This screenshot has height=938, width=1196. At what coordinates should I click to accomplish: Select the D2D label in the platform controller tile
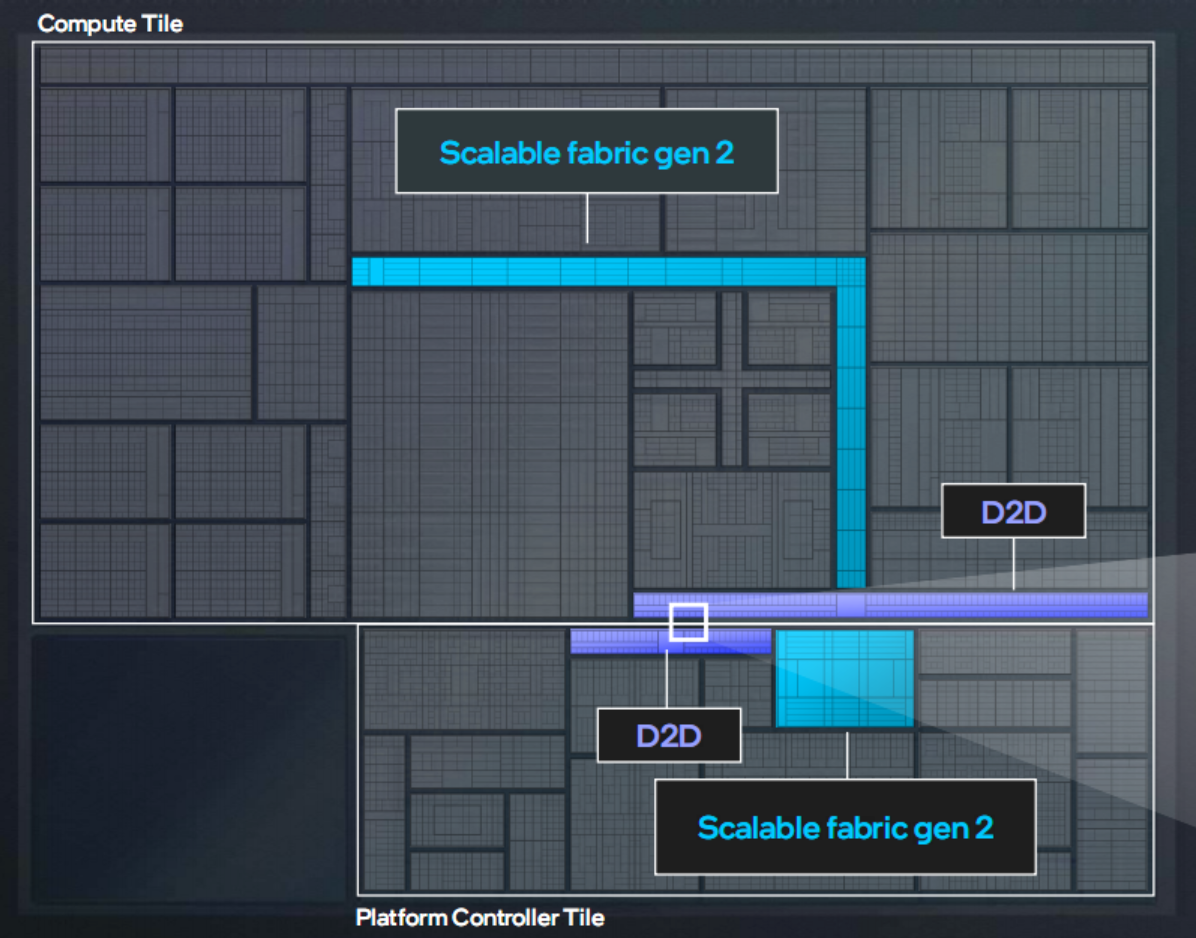[x=669, y=735]
